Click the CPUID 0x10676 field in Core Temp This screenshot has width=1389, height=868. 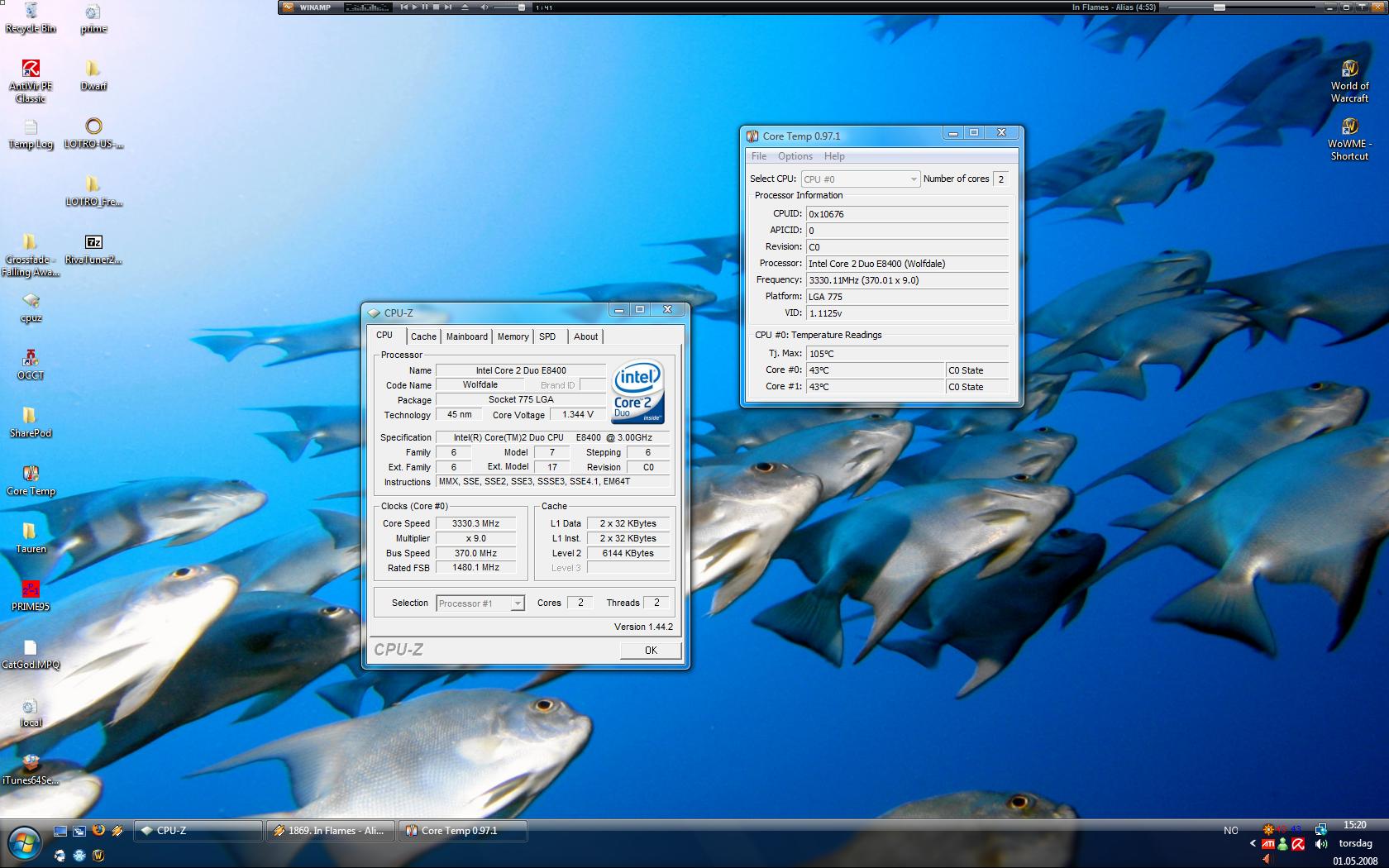pyautogui.click(x=907, y=214)
